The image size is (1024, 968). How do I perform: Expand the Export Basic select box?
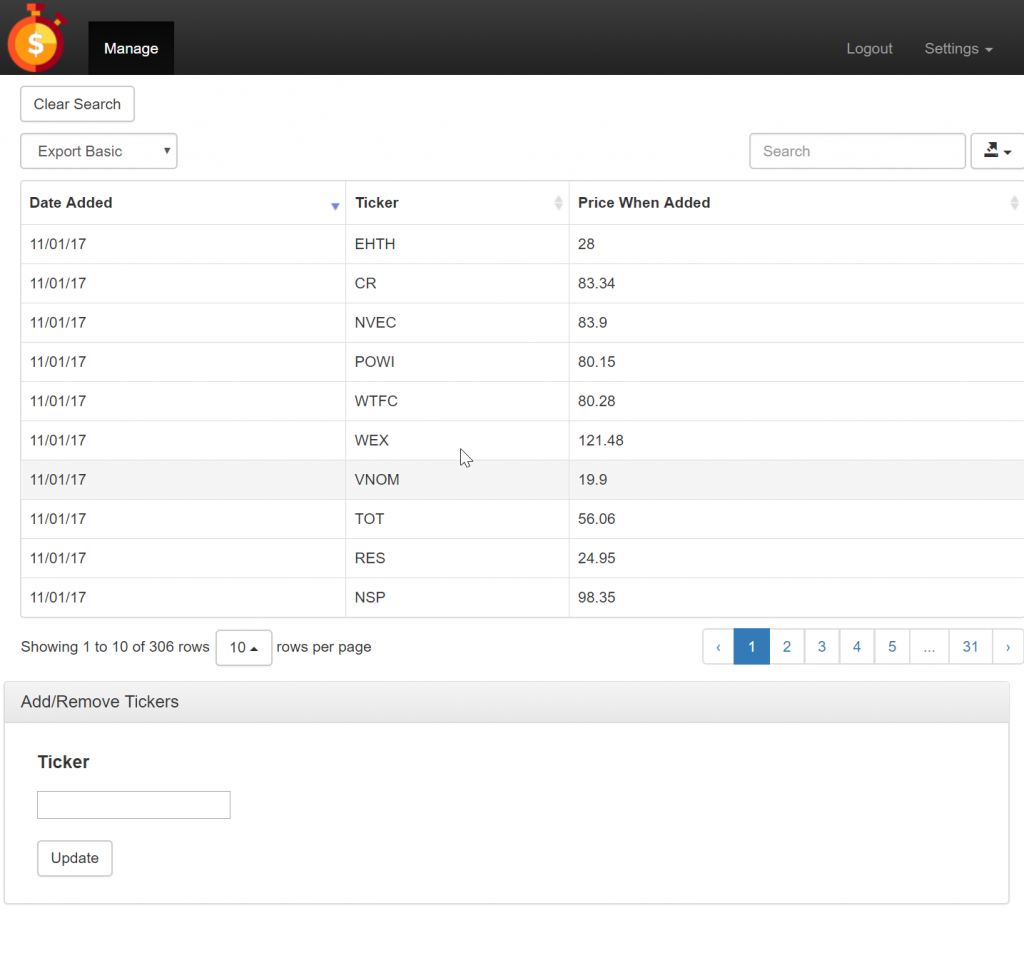pyautogui.click(x=99, y=151)
